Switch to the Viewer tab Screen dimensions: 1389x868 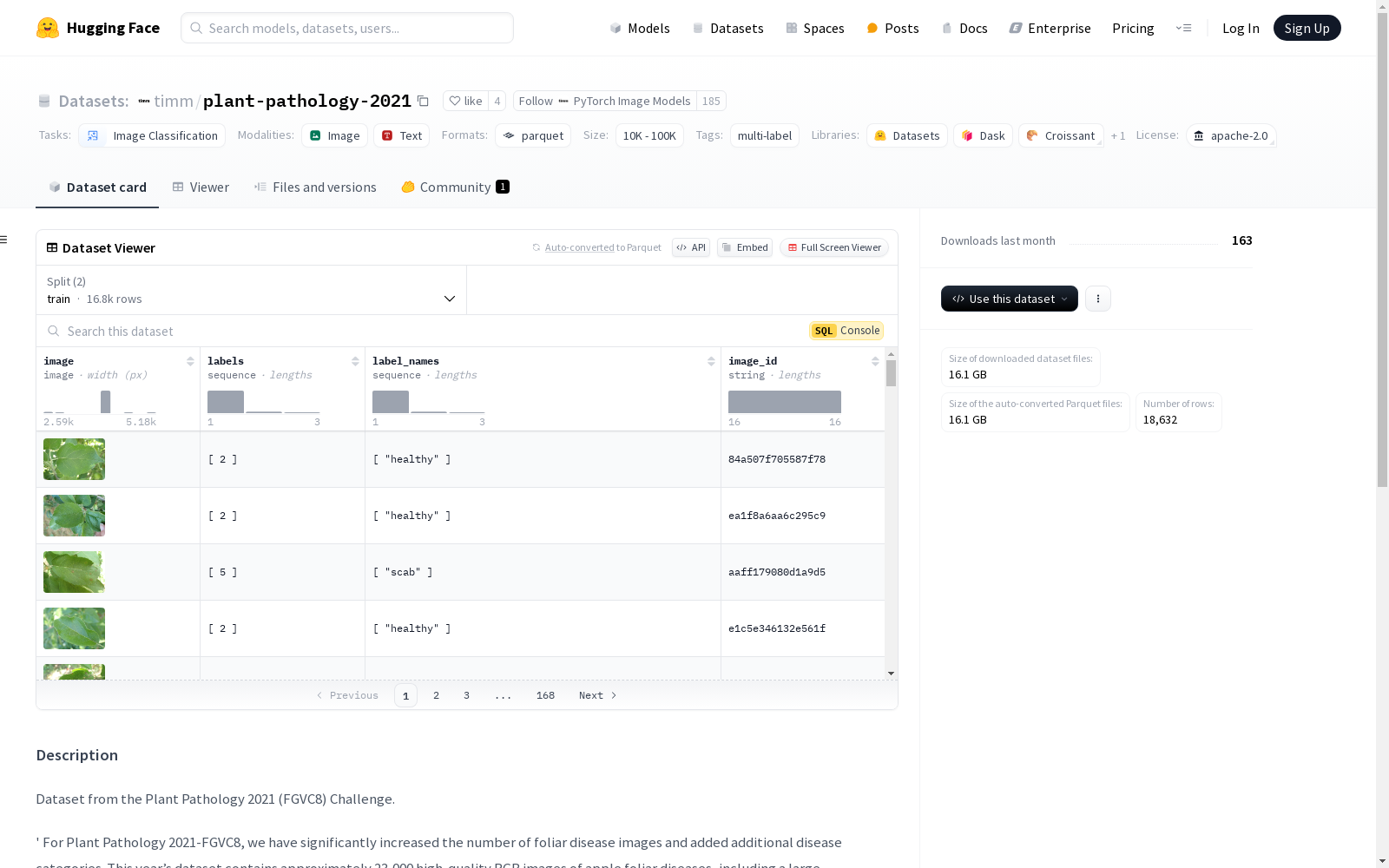[201, 187]
